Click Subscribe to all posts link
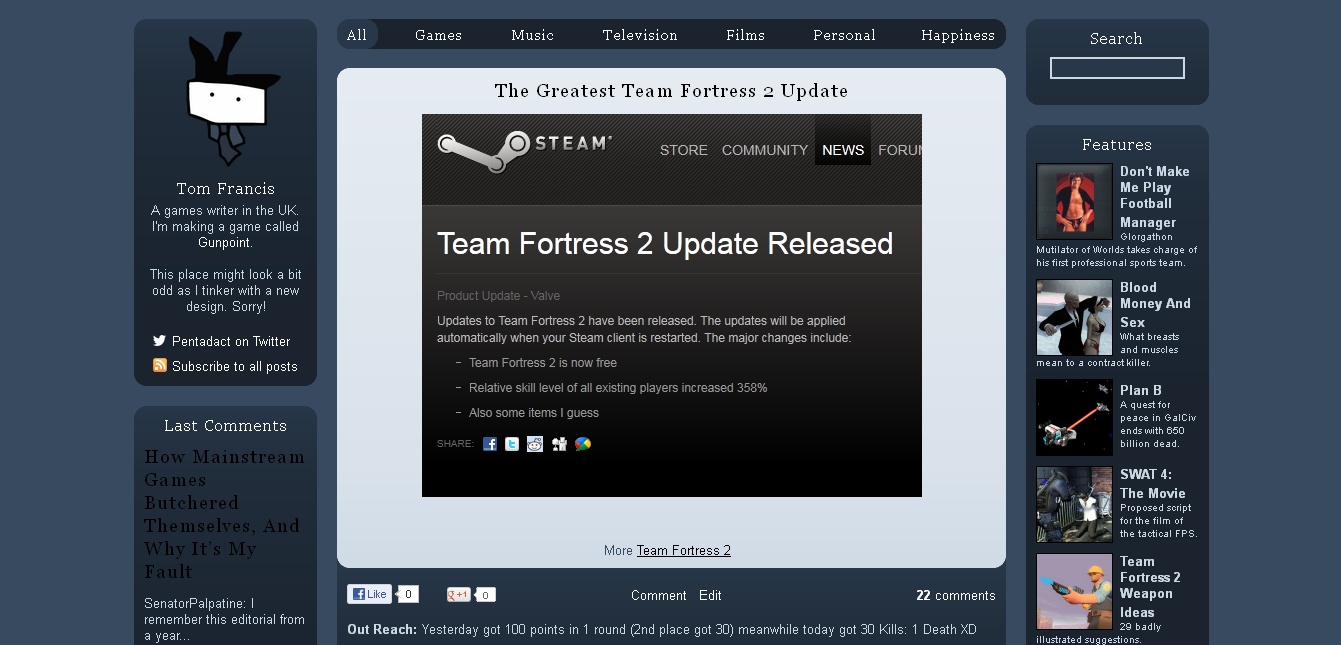The image size is (1341, 645). pyautogui.click(x=235, y=366)
